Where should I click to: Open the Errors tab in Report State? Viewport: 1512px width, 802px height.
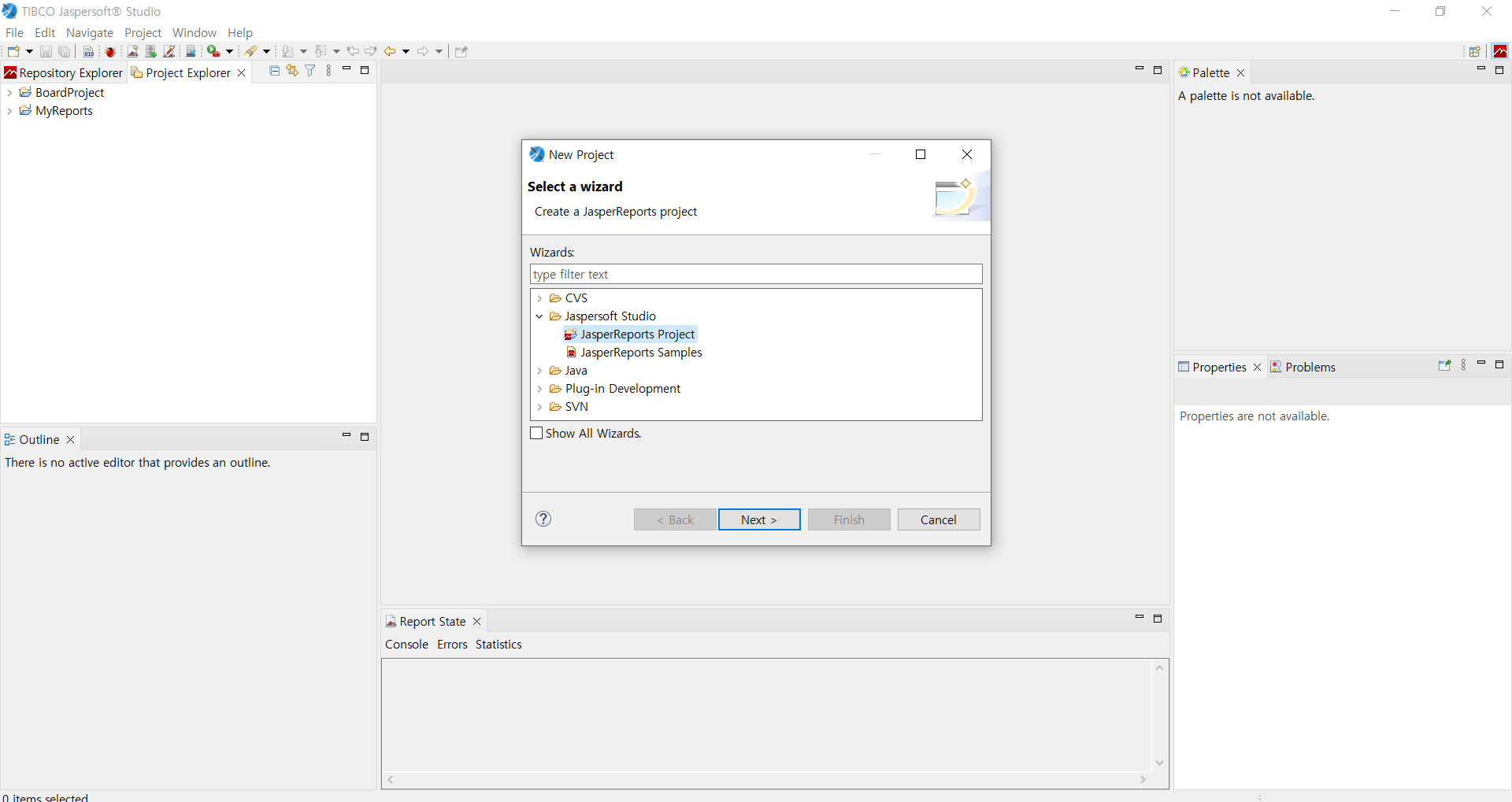[x=452, y=644]
